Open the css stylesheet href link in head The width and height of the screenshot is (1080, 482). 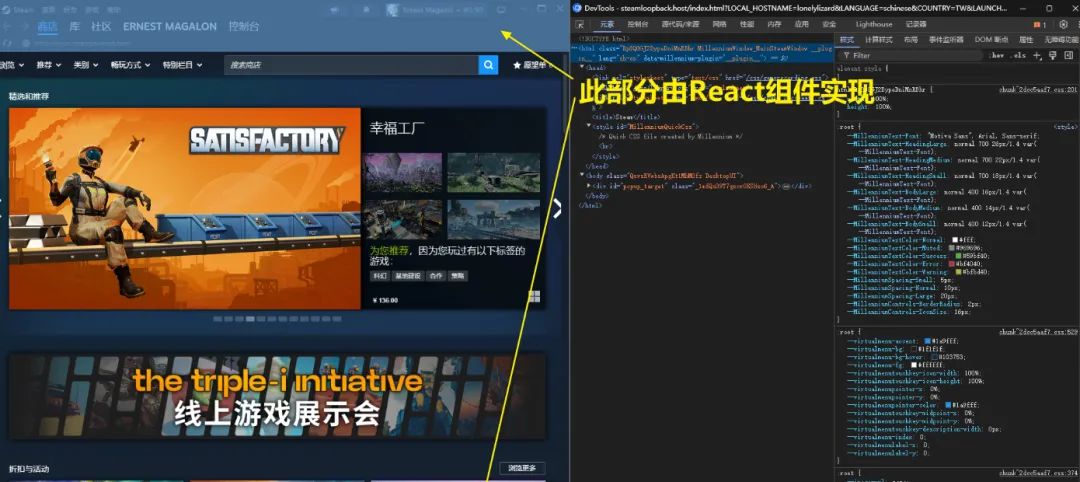pyautogui.click(x=782, y=78)
